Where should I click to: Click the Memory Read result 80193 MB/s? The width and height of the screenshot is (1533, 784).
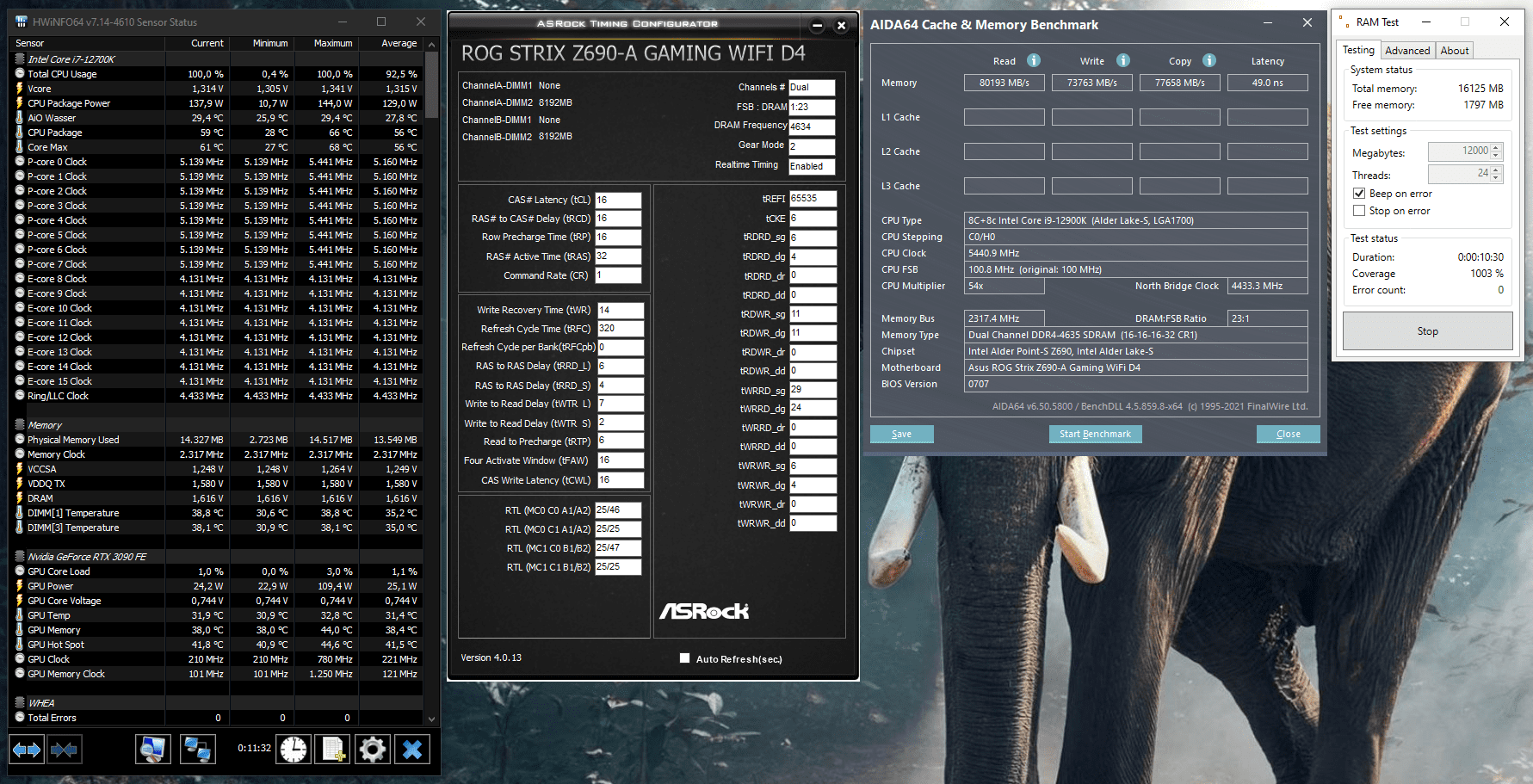[1004, 83]
